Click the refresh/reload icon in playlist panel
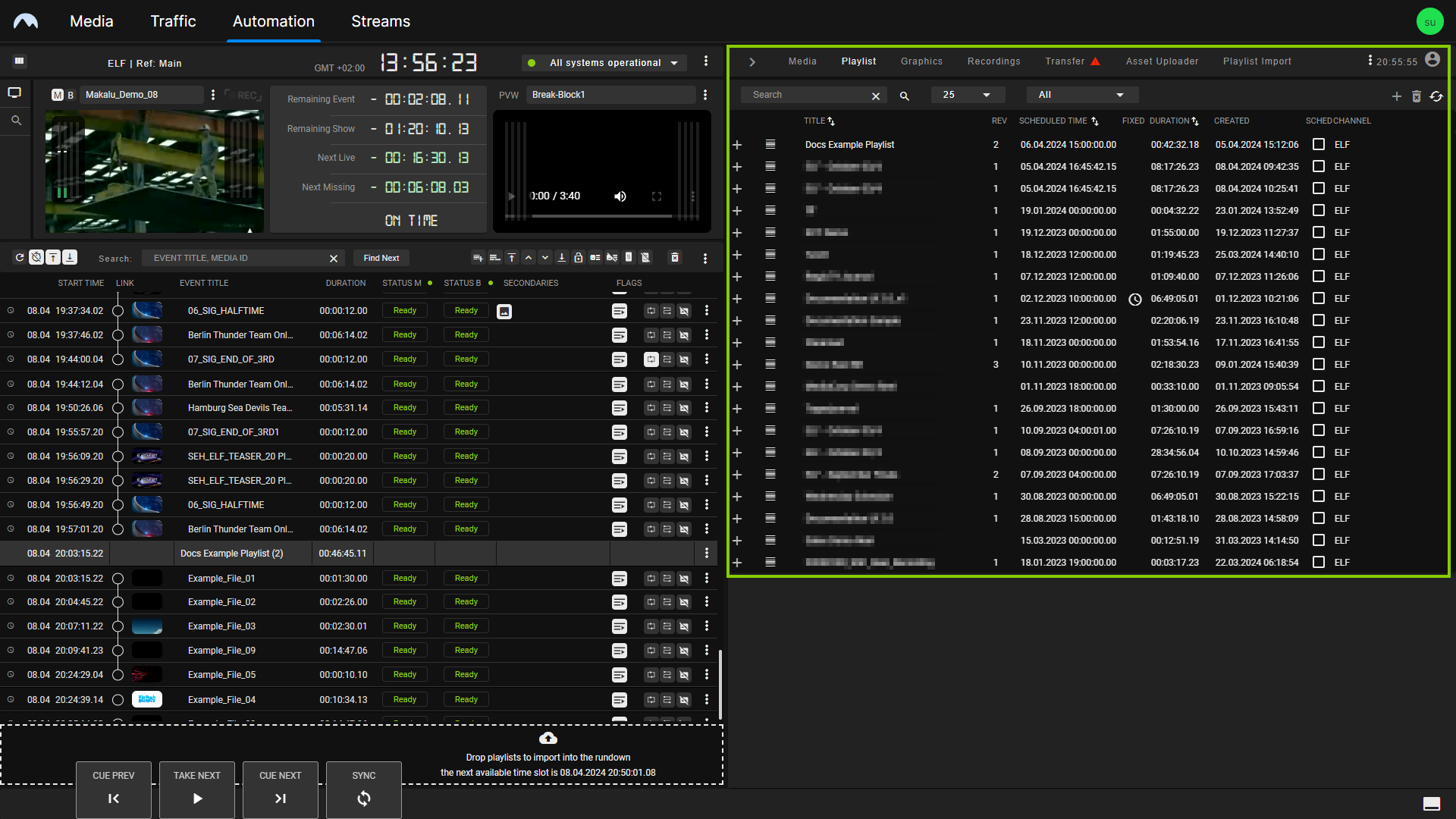Image resolution: width=1456 pixels, height=819 pixels. (1437, 94)
